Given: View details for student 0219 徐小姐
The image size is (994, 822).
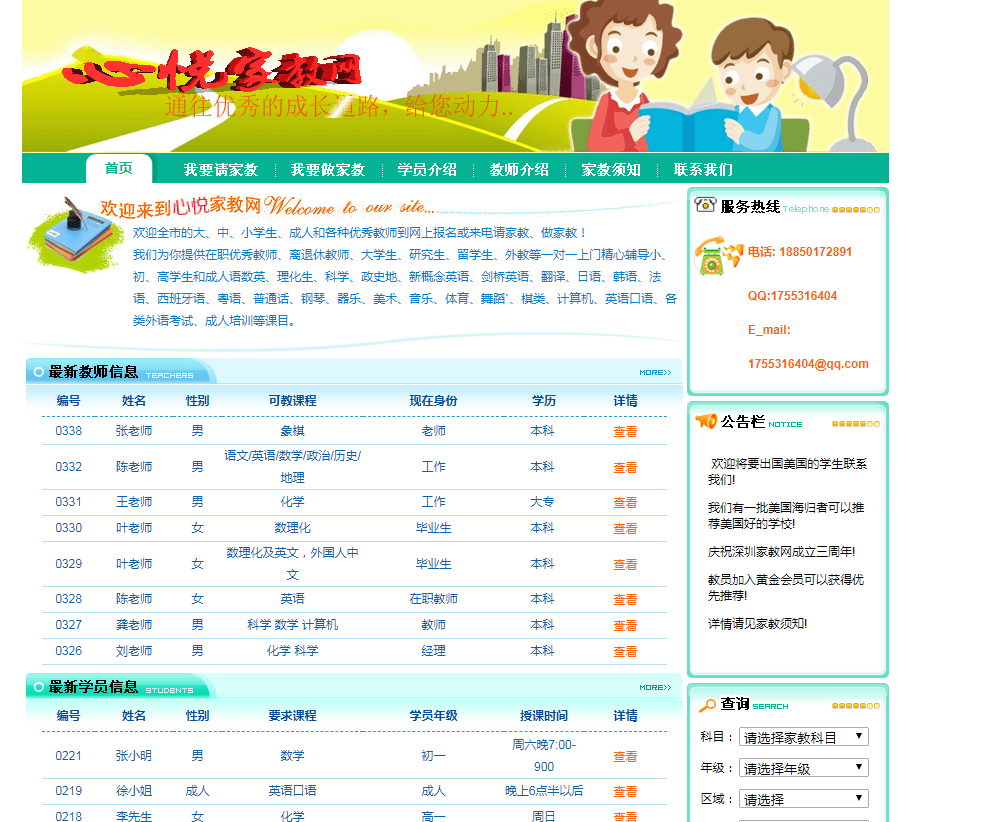Looking at the screenshot, I should [x=625, y=792].
